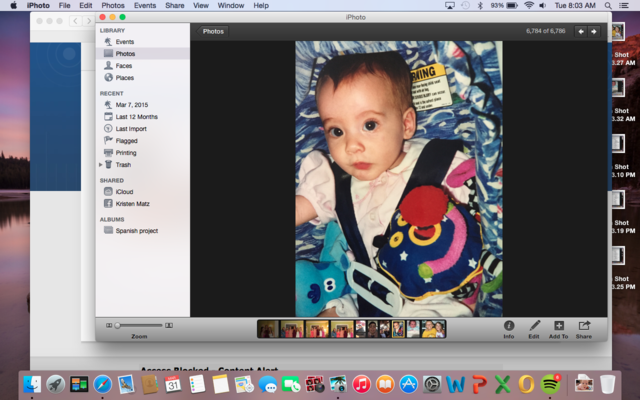The height and width of the screenshot is (400, 640).
Task: Go back using the Photos button
Action: tap(212, 31)
